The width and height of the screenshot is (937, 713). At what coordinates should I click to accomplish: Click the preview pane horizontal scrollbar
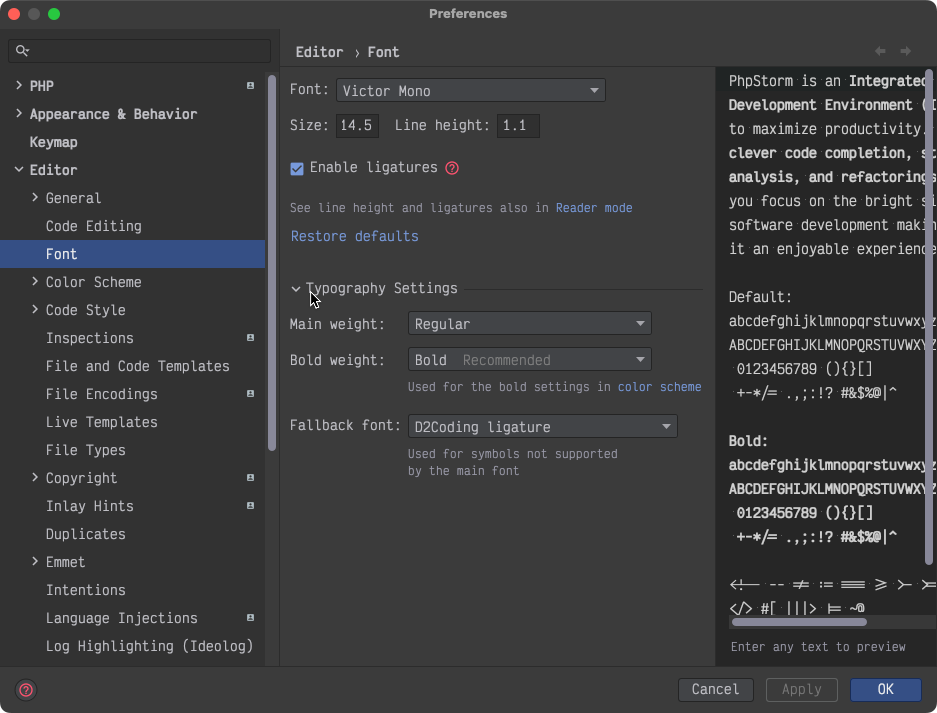[x=799, y=622]
